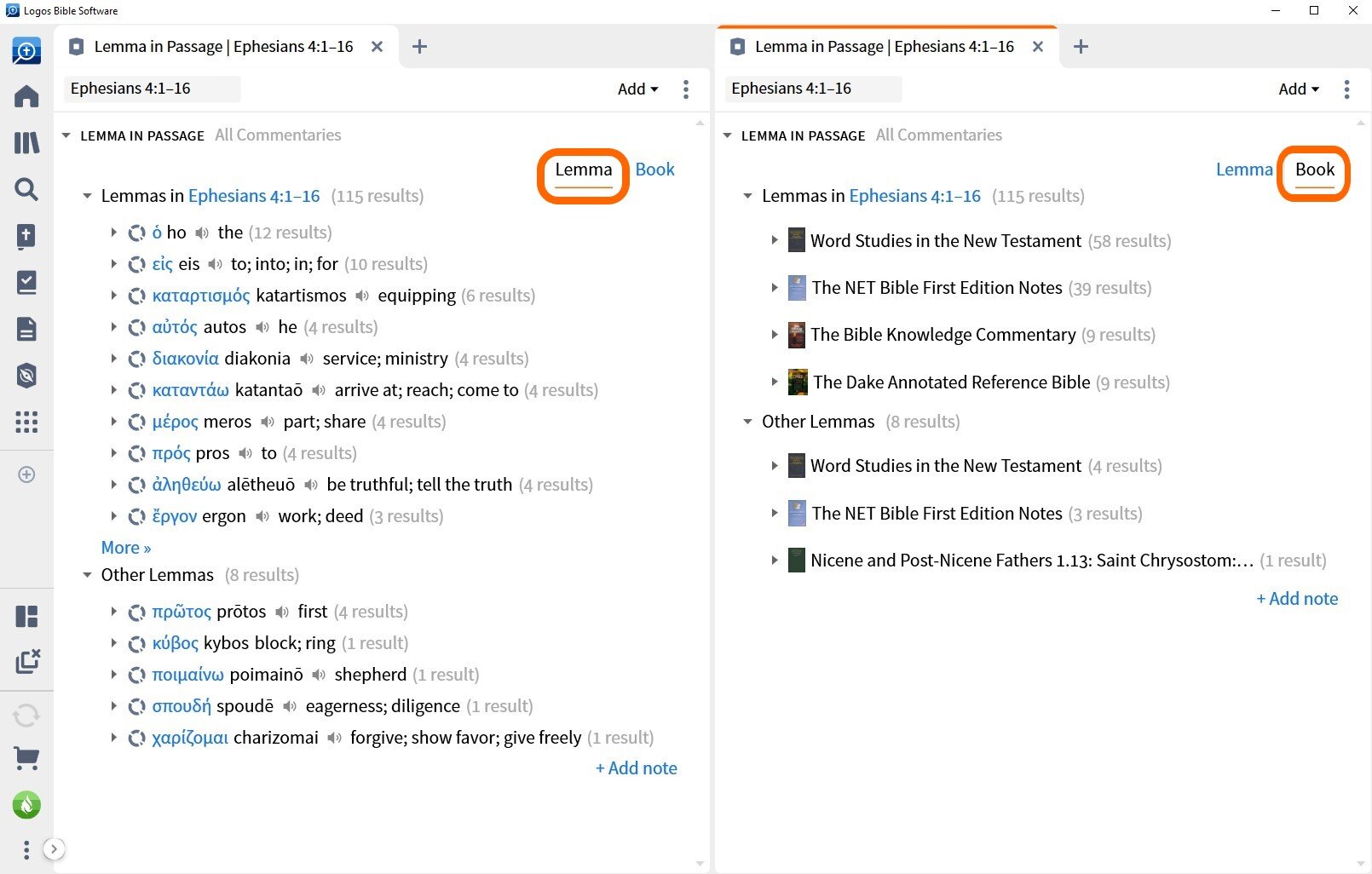Click the More » link

[x=126, y=548]
